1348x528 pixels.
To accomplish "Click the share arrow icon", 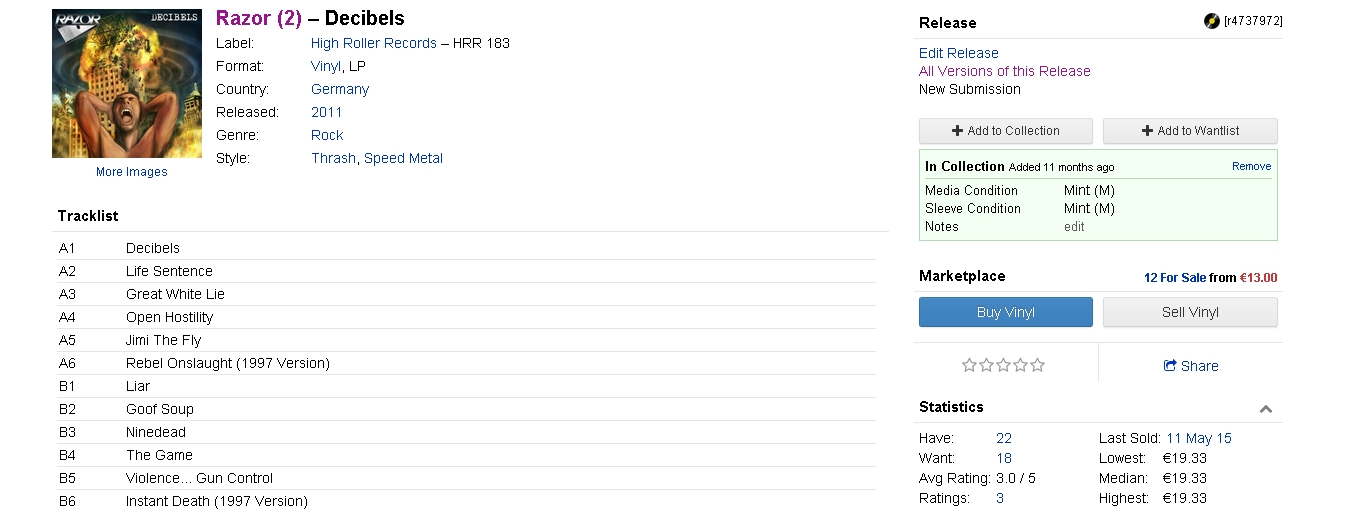I will pos(1170,366).
